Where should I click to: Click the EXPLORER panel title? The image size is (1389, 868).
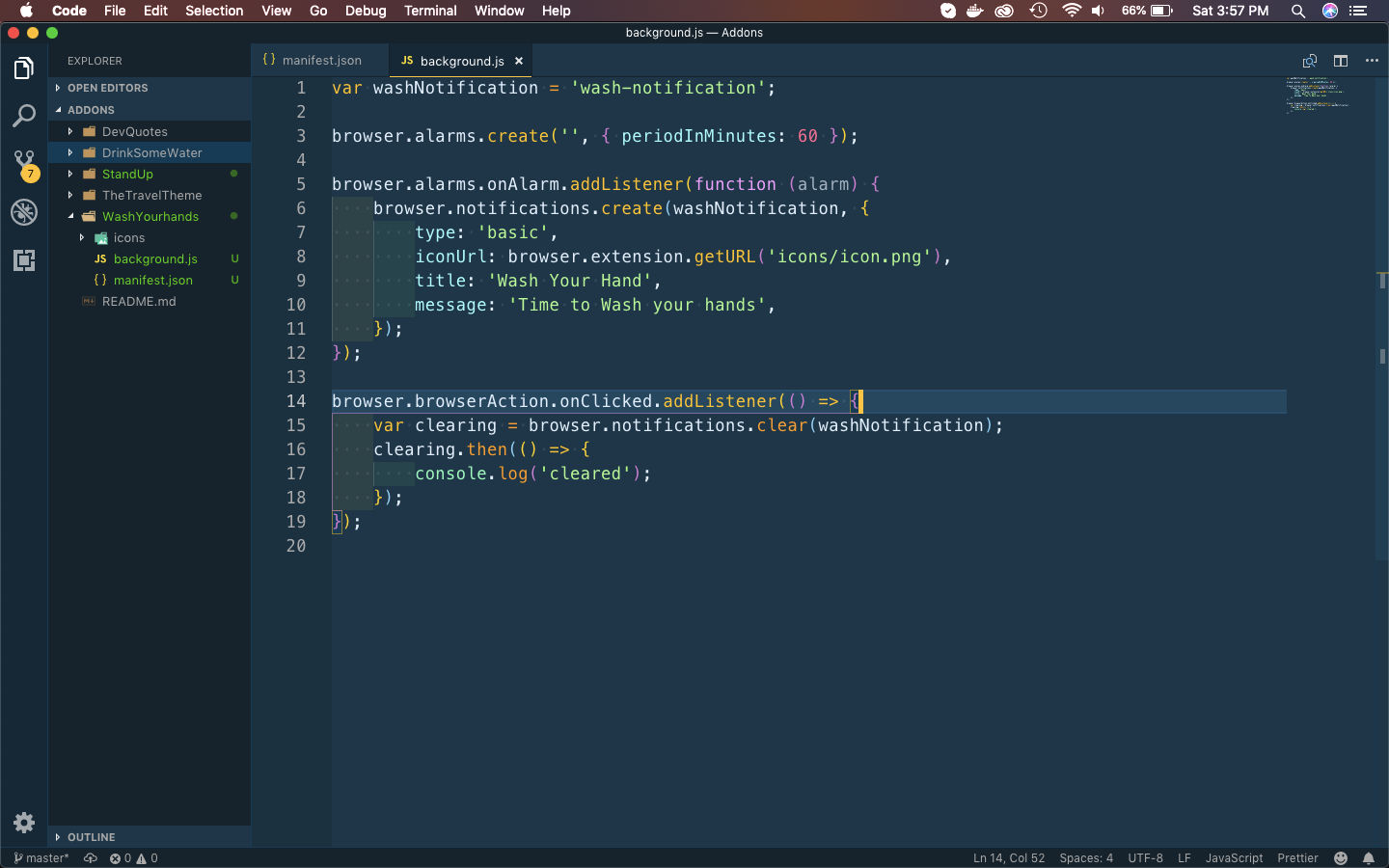pyautogui.click(x=95, y=61)
